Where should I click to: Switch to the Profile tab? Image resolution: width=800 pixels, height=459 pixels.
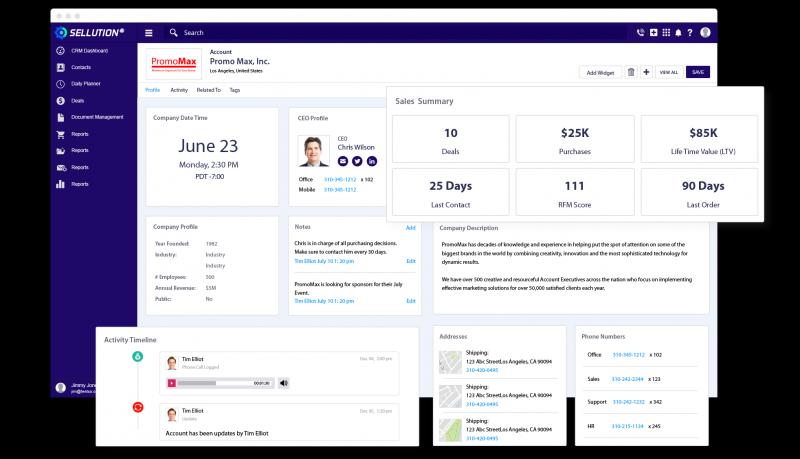[153, 90]
